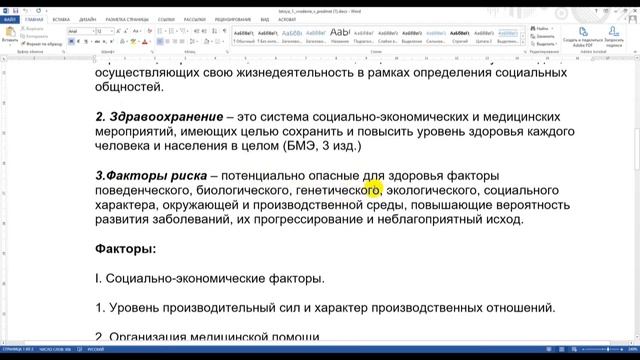The width and height of the screenshot is (640, 360).
Task: Open the ACROBAT ribbon tab
Action: click(x=287, y=19)
